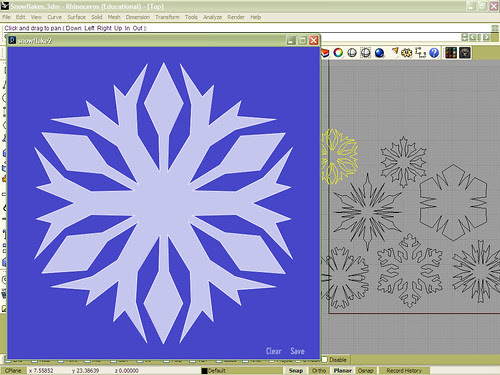This screenshot has height=375, width=500.
Task: Open the File menu
Action: click(x=6, y=17)
